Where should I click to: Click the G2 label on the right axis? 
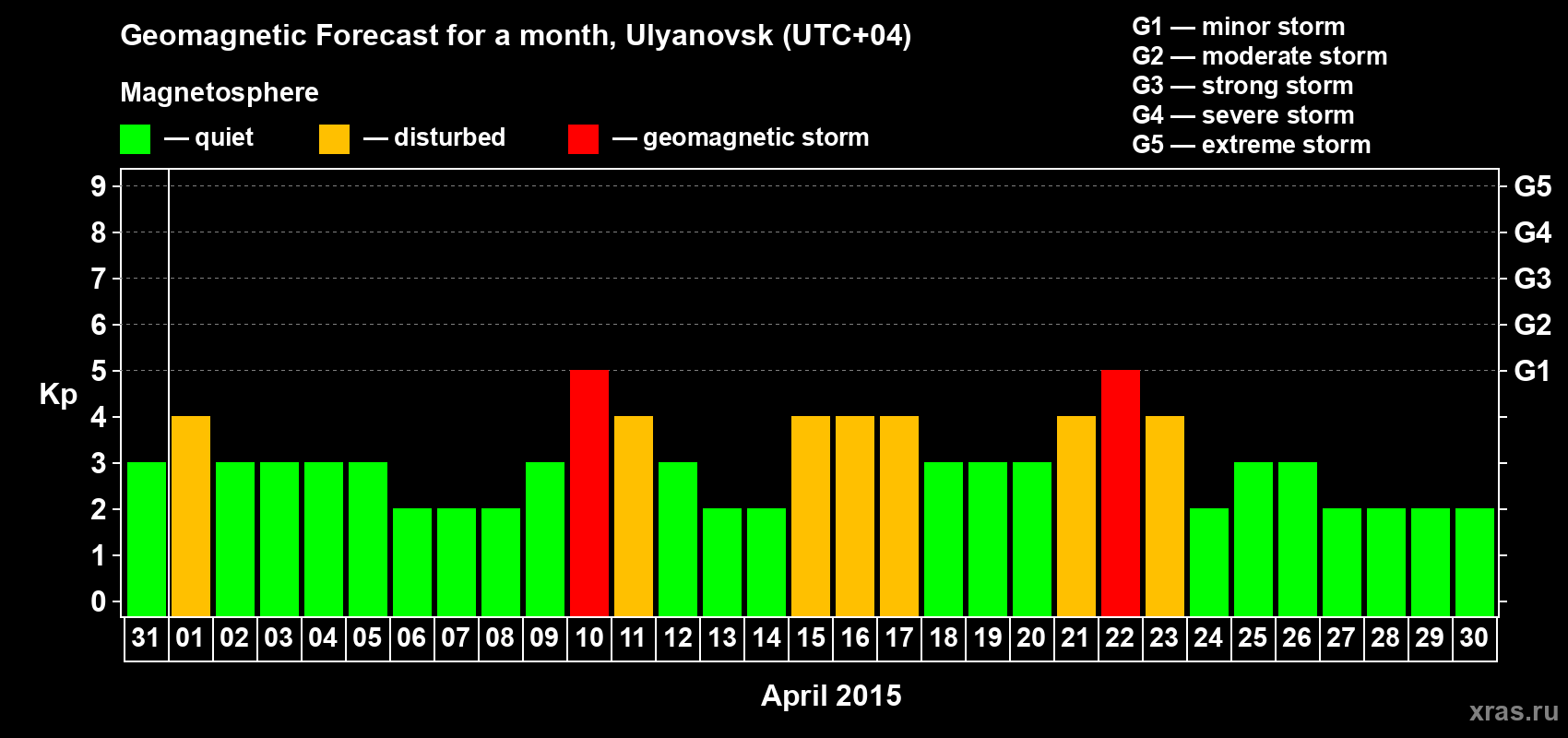(1533, 325)
